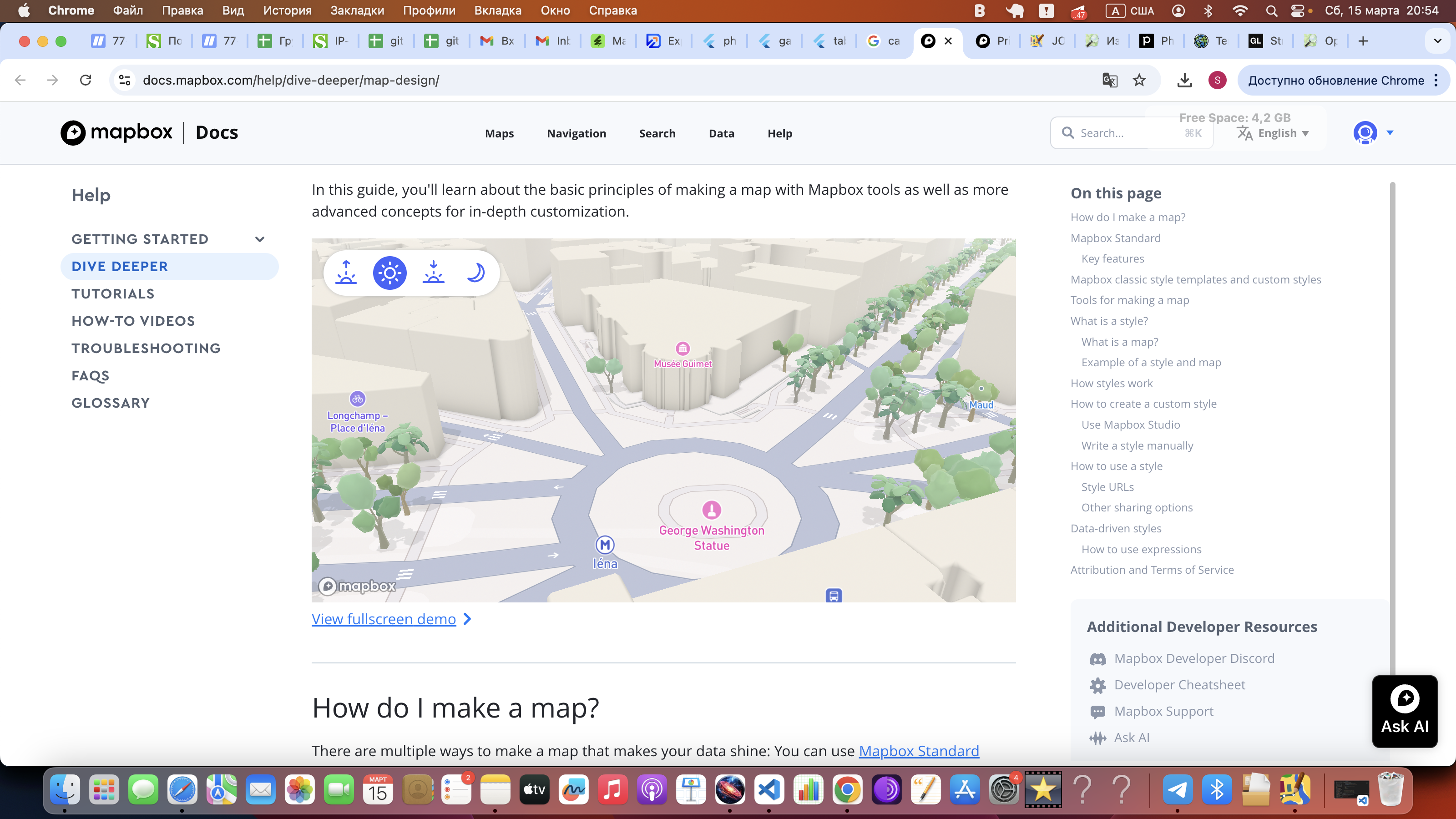
Task: Open the Help docs menu item
Action: click(x=779, y=133)
